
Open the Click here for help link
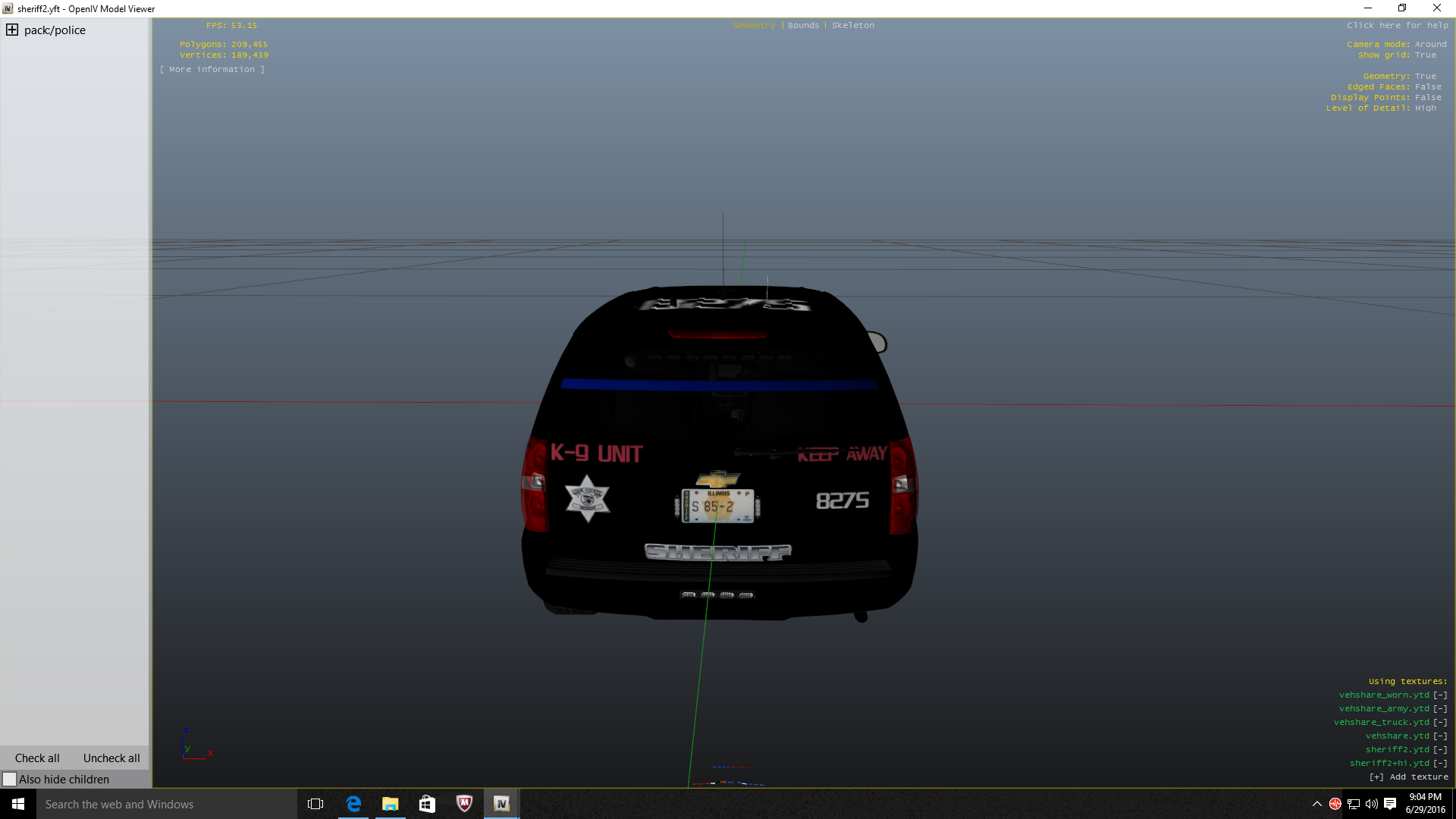pyautogui.click(x=1397, y=25)
